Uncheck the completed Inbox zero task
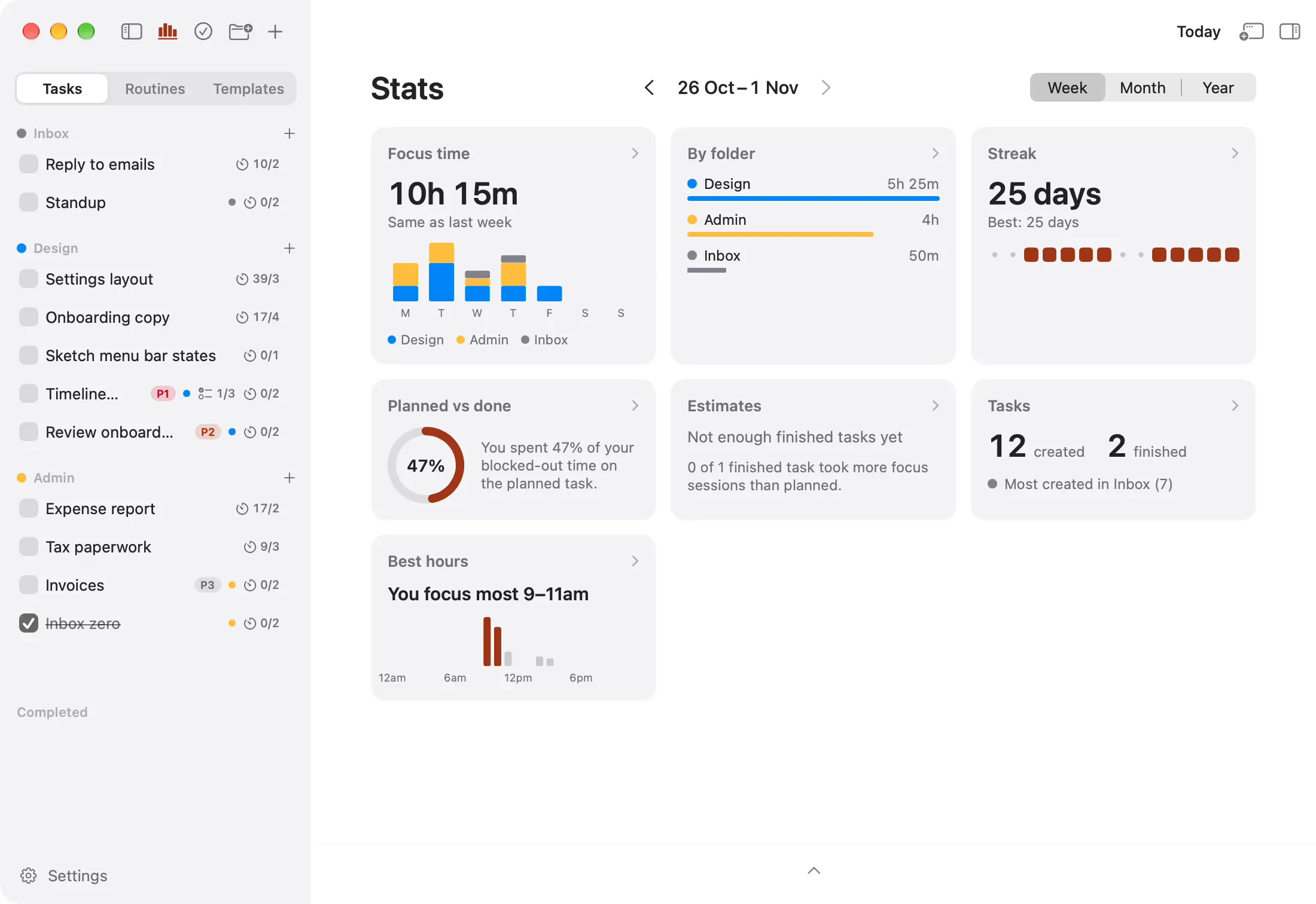 pyautogui.click(x=29, y=623)
